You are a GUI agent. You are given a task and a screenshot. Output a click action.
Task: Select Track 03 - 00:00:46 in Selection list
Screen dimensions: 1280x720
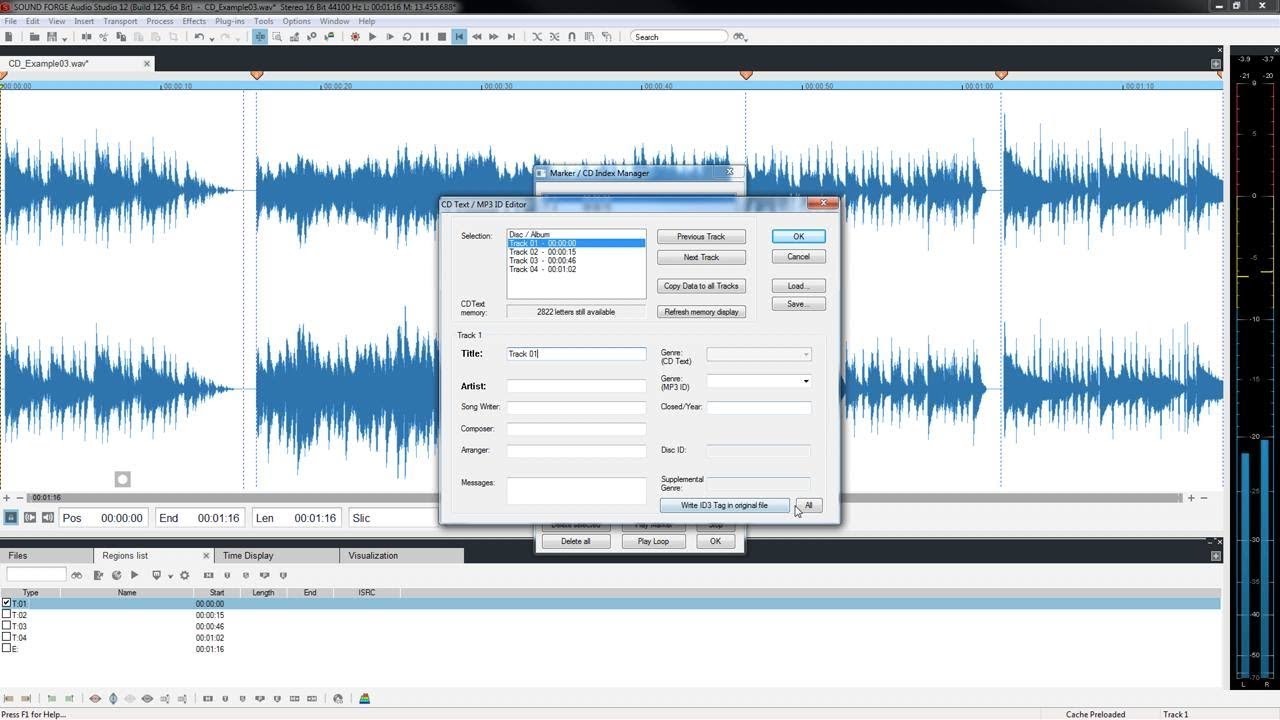pyautogui.click(x=576, y=261)
